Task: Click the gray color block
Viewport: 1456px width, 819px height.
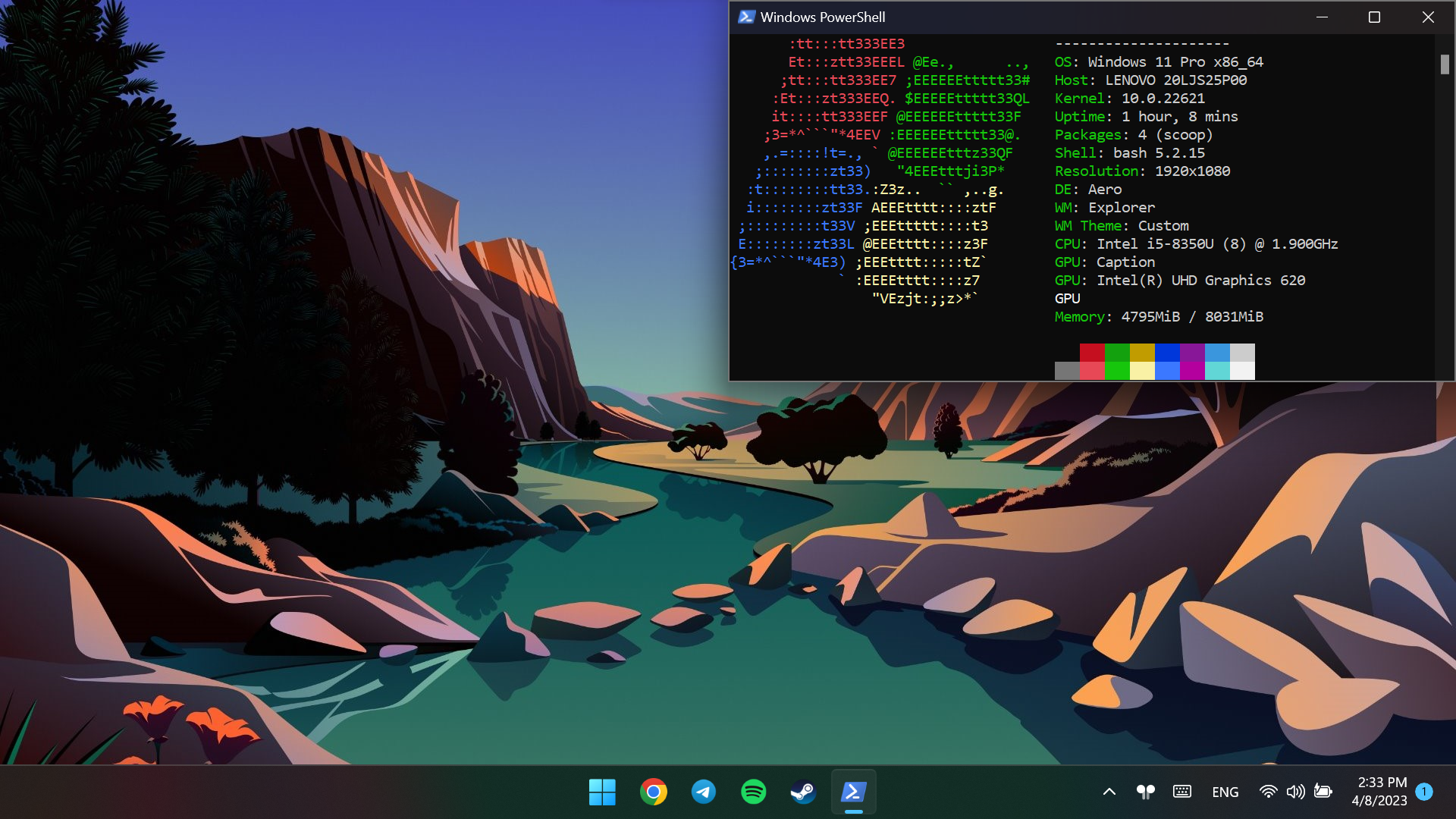Action: tap(1067, 371)
